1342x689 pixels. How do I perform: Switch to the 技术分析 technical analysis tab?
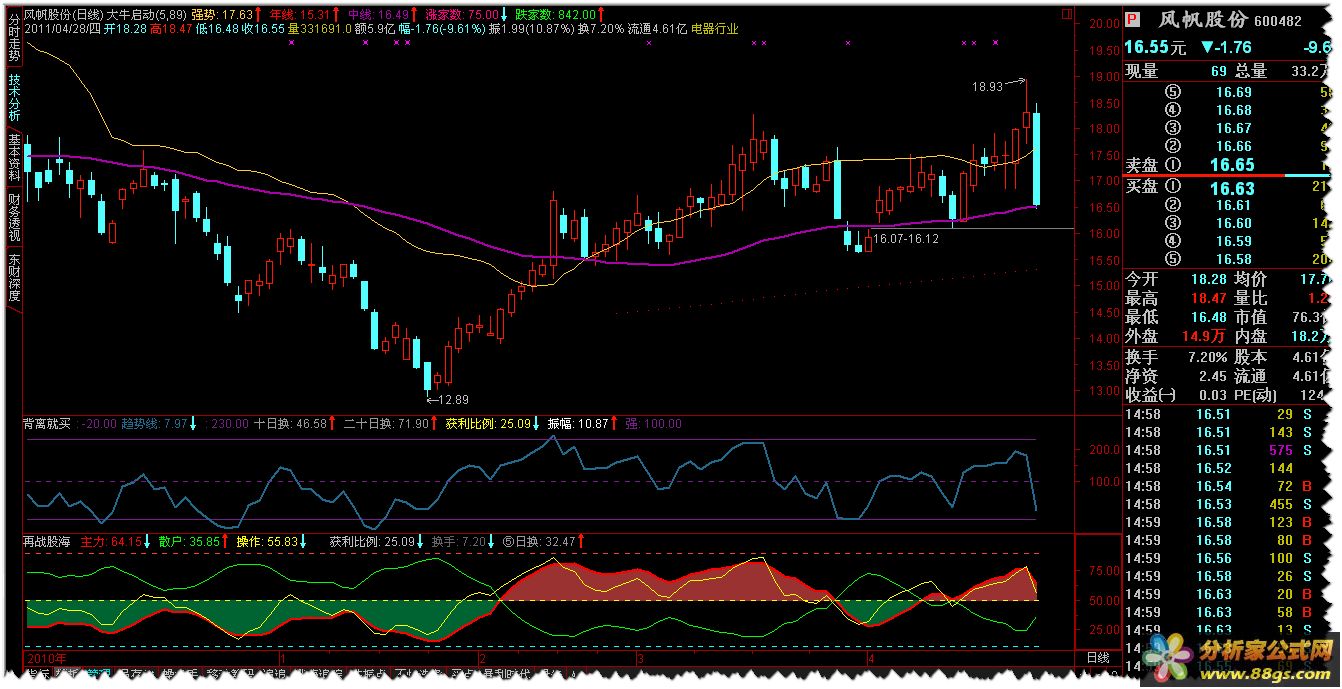13,97
